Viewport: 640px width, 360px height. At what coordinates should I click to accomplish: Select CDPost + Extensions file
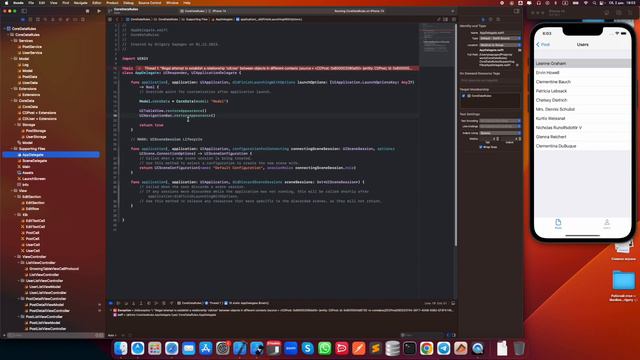point(39,113)
